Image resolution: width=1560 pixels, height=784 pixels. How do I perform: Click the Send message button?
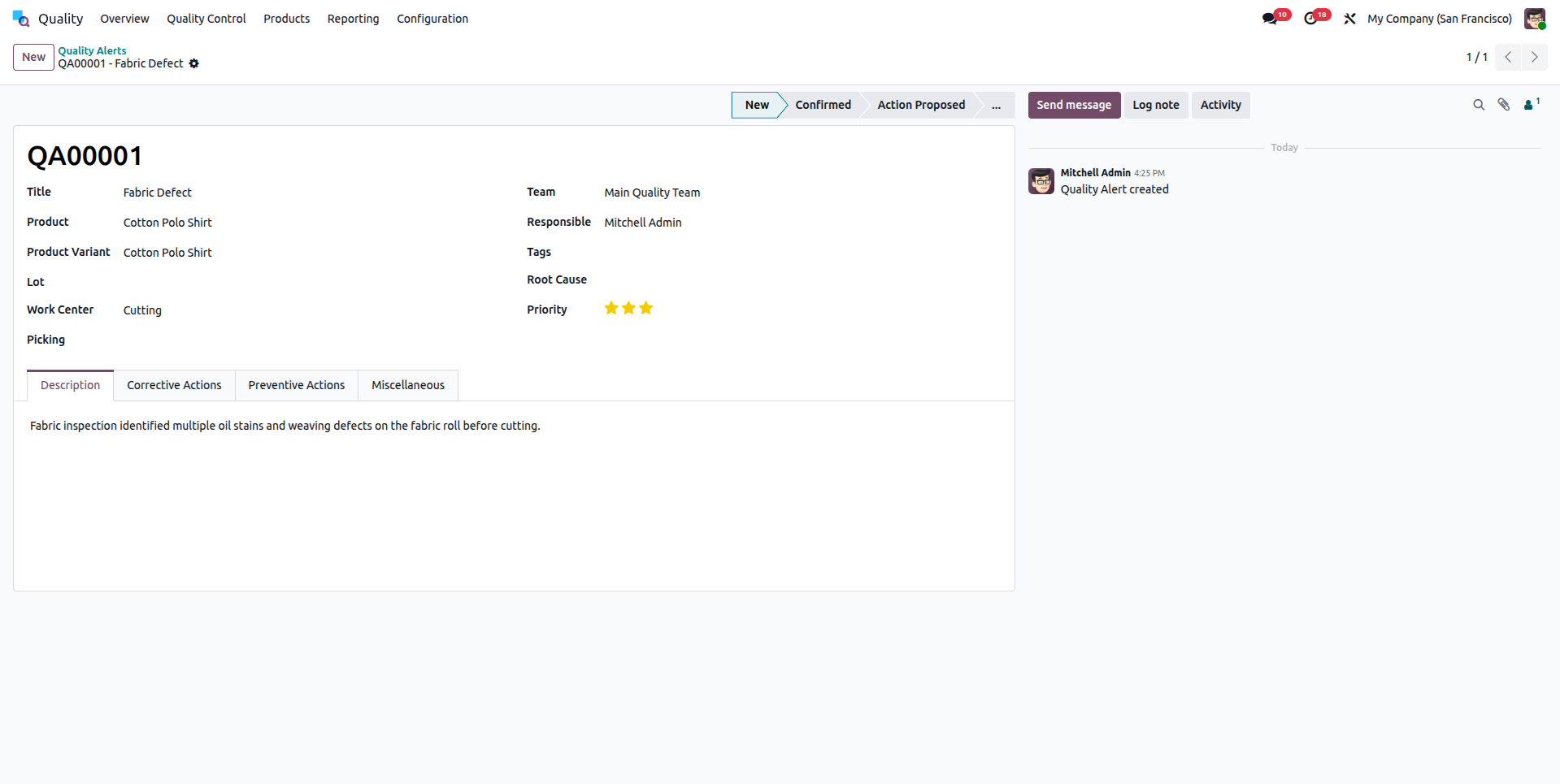[x=1074, y=105]
